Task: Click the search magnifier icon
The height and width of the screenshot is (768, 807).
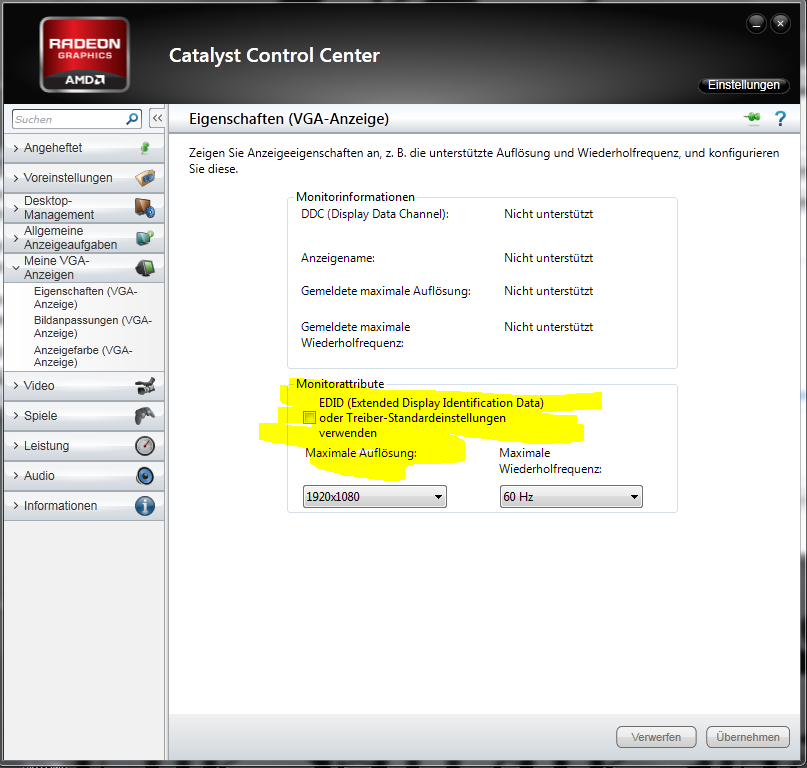Action: [132, 119]
